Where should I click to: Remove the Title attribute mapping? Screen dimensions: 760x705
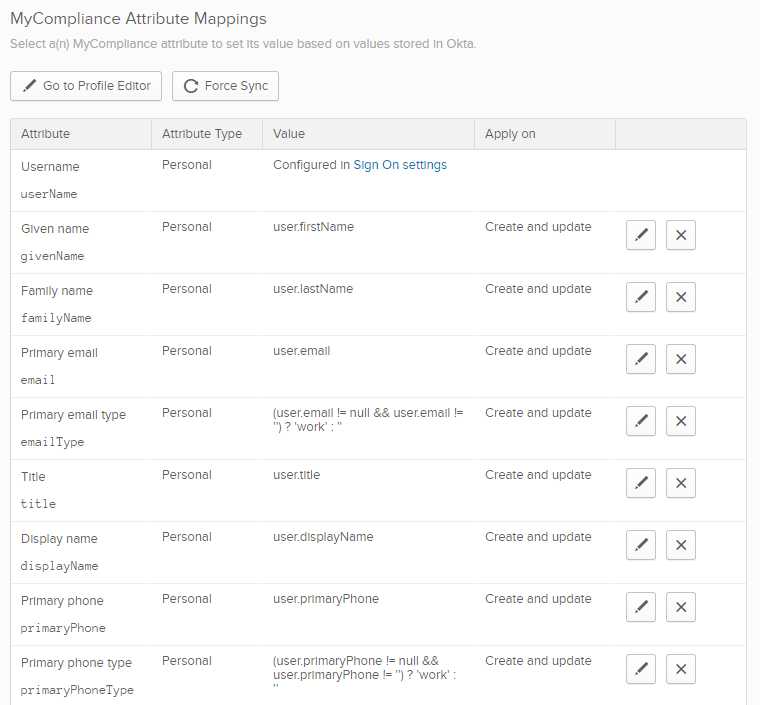point(681,483)
